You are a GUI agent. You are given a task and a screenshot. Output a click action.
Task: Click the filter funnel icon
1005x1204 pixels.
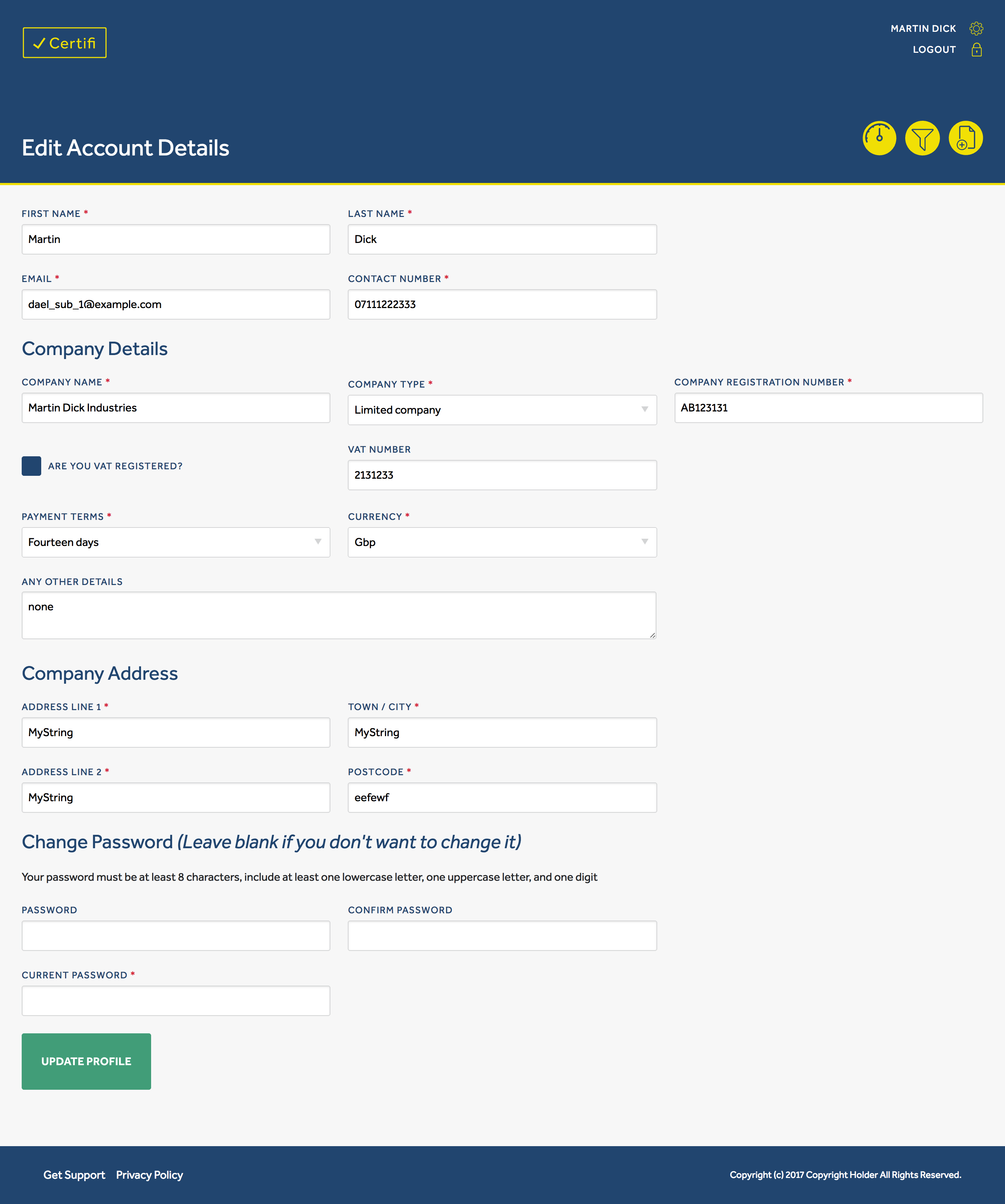[x=923, y=138]
